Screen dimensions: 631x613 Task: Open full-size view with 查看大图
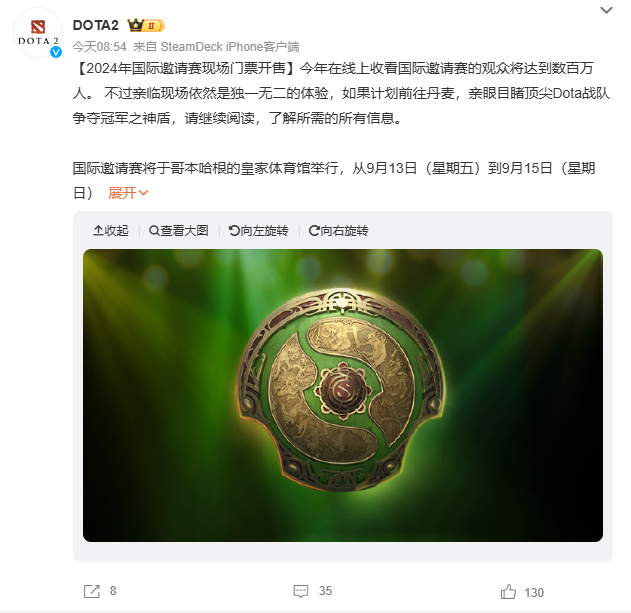tap(179, 231)
